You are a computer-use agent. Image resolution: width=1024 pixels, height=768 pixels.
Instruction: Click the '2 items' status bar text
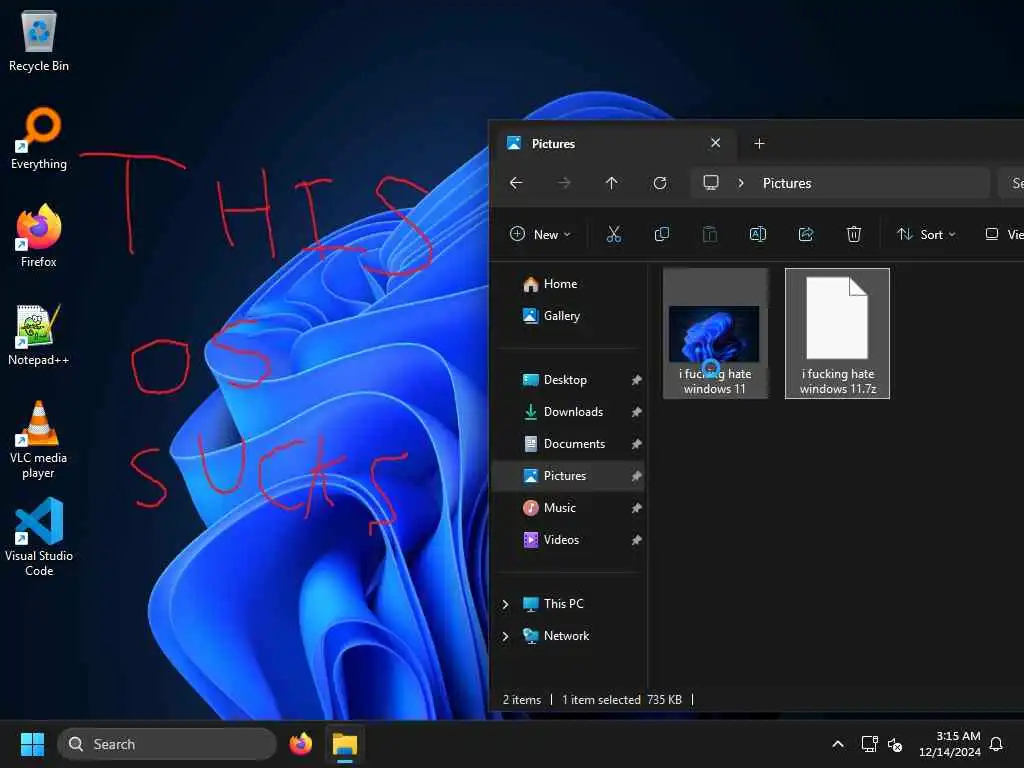coord(522,700)
